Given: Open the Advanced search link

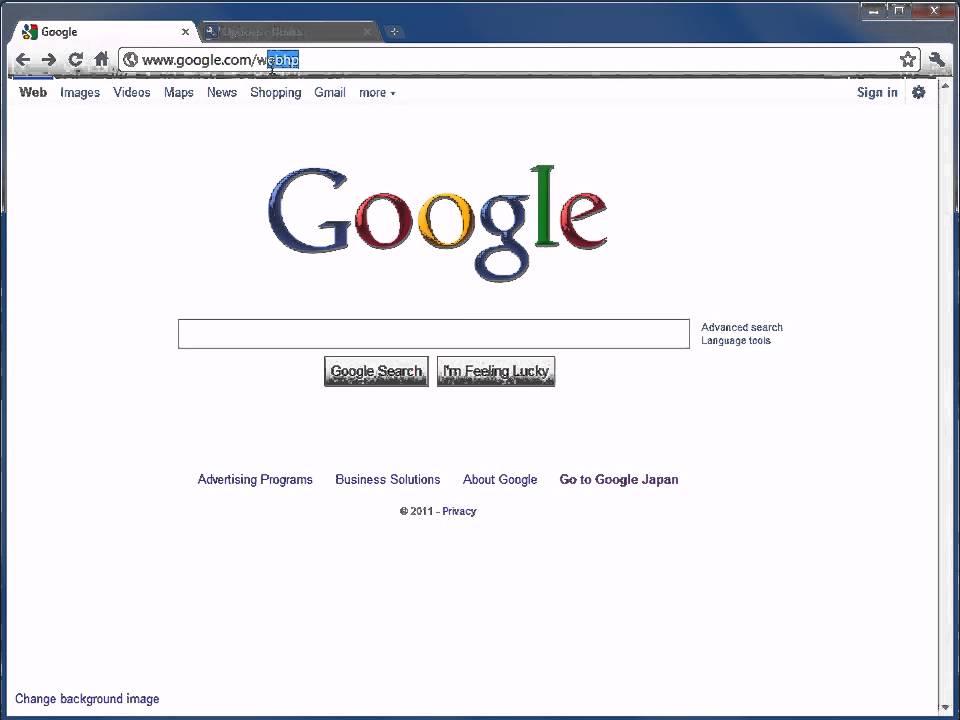Looking at the screenshot, I should 742,328.
